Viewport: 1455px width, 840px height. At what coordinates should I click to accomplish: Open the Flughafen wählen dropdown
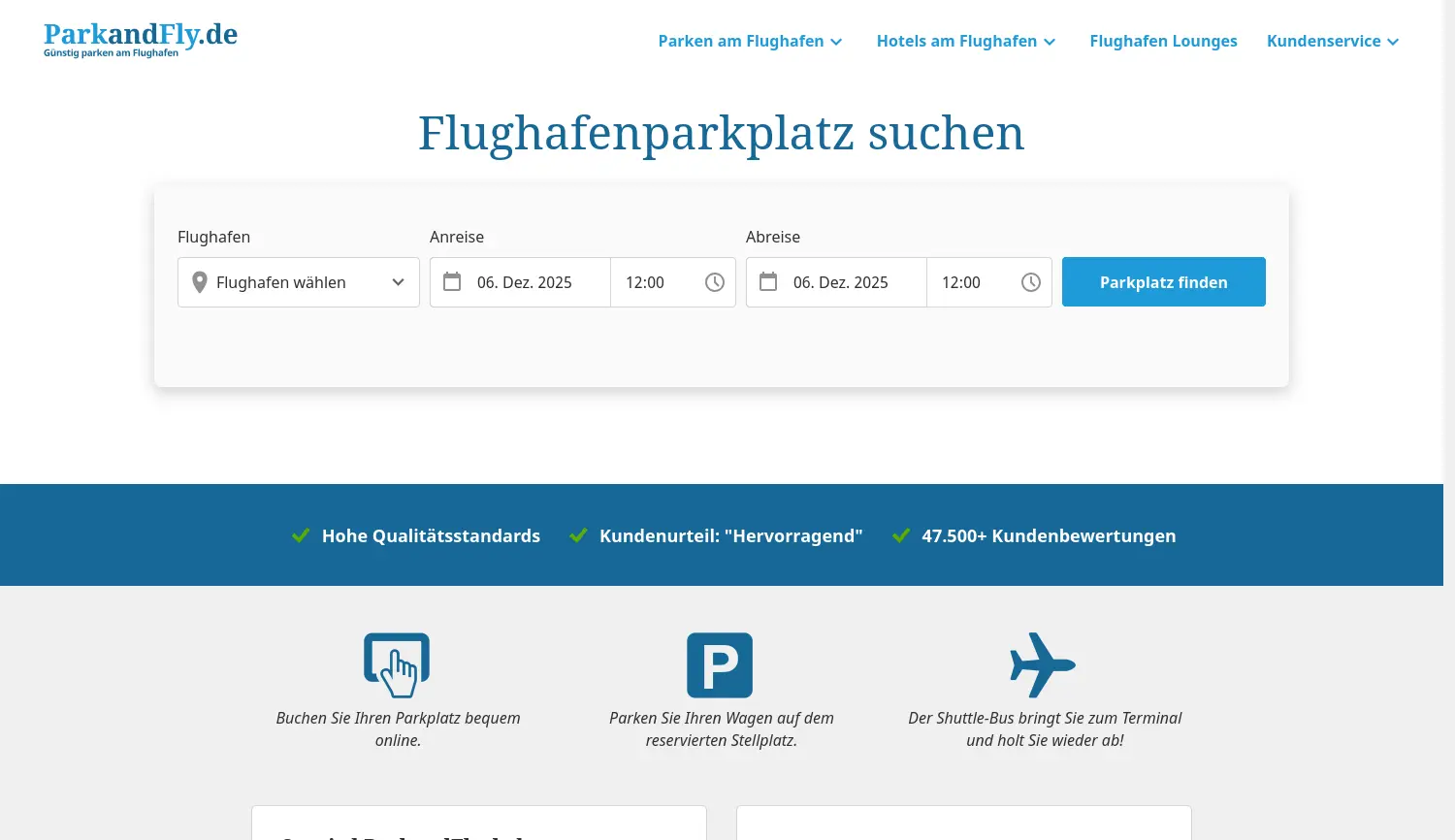pos(299,282)
